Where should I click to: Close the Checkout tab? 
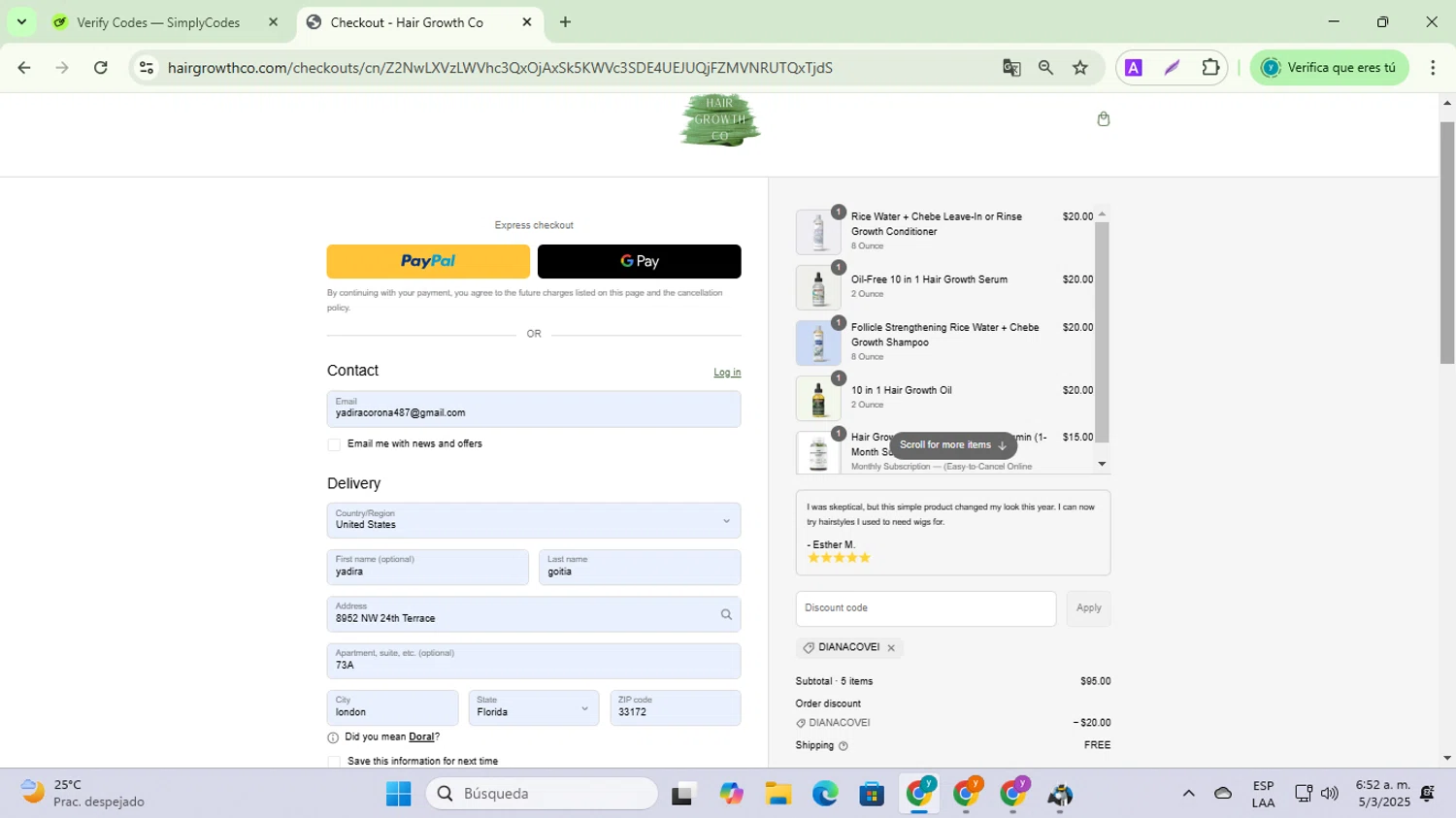(x=527, y=21)
